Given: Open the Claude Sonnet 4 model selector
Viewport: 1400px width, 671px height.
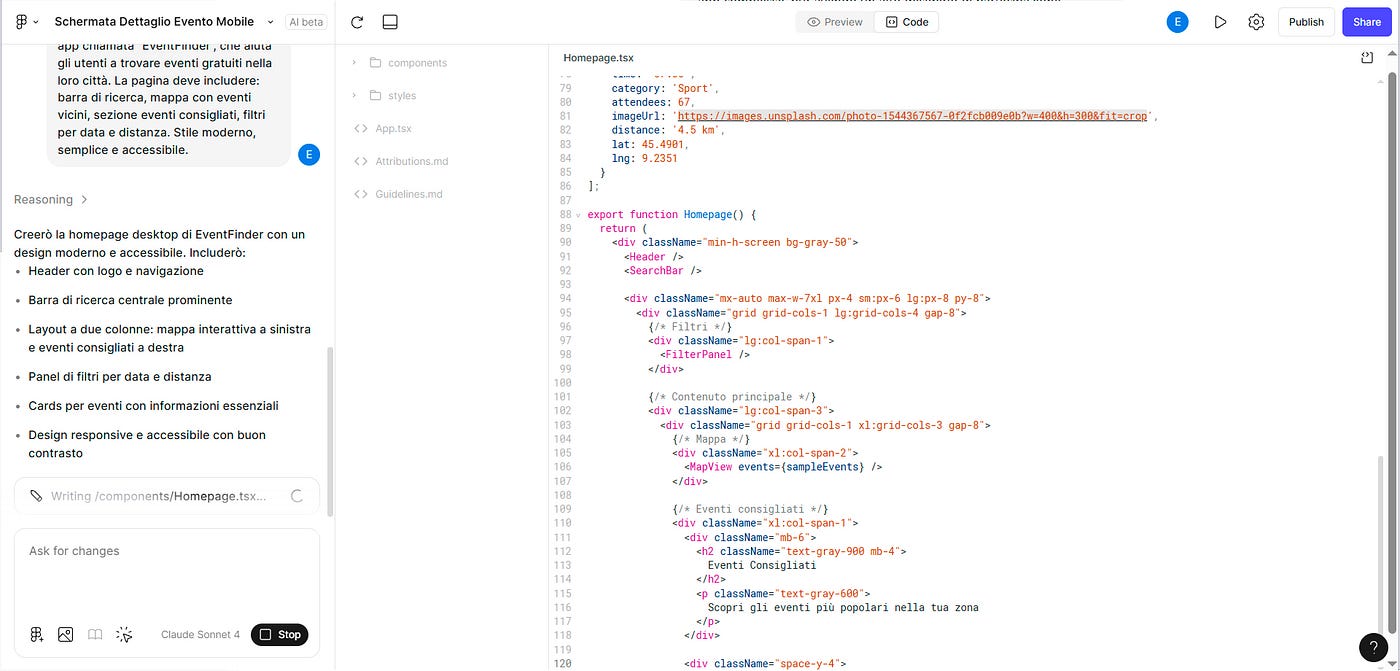Looking at the screenshot, I should (200, 634).
